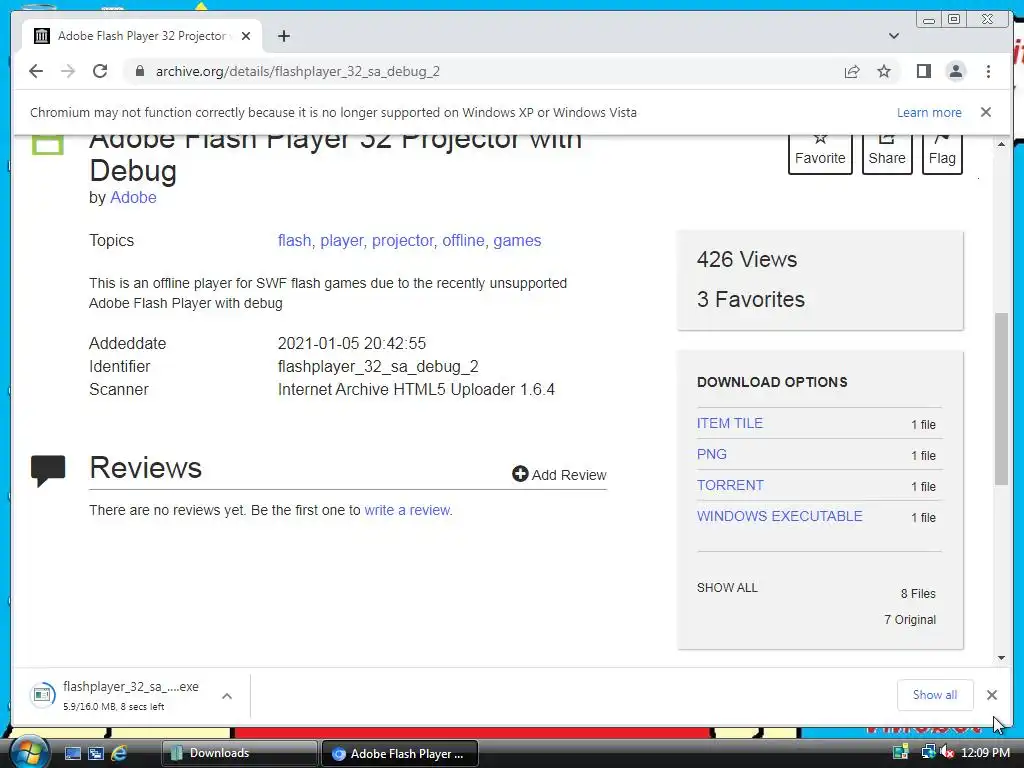The height and width of the screenshot is (768, 1024).
Task: Click Show Desktop in quick launch
Action: point(72,753)
